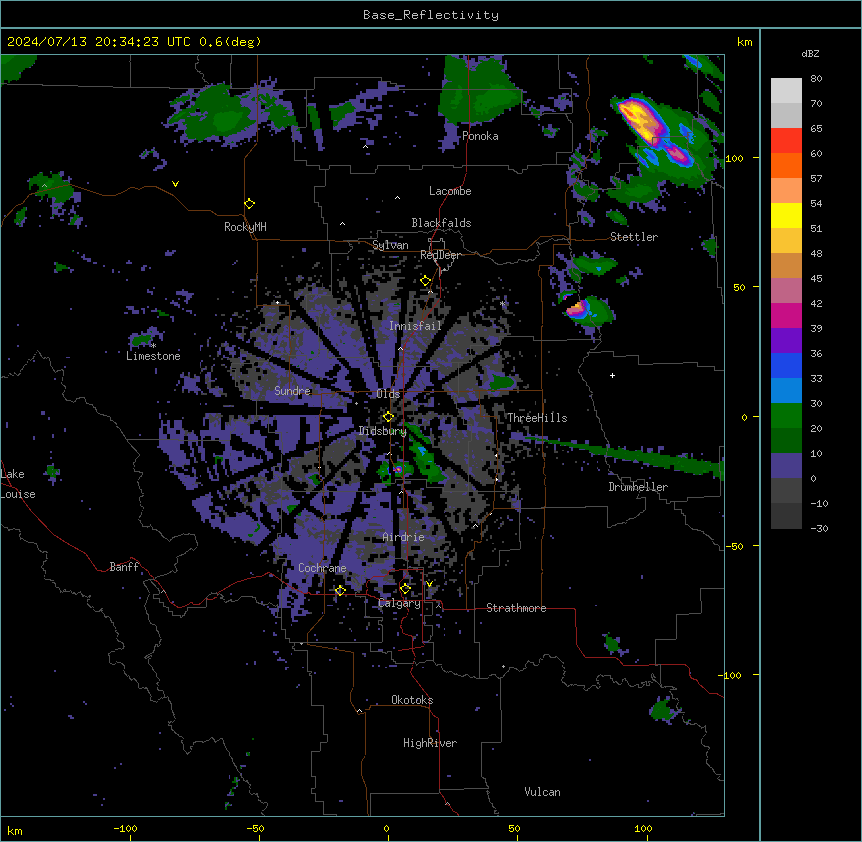Pick the blue 33-36 dBZ legend color

point(786,365)
